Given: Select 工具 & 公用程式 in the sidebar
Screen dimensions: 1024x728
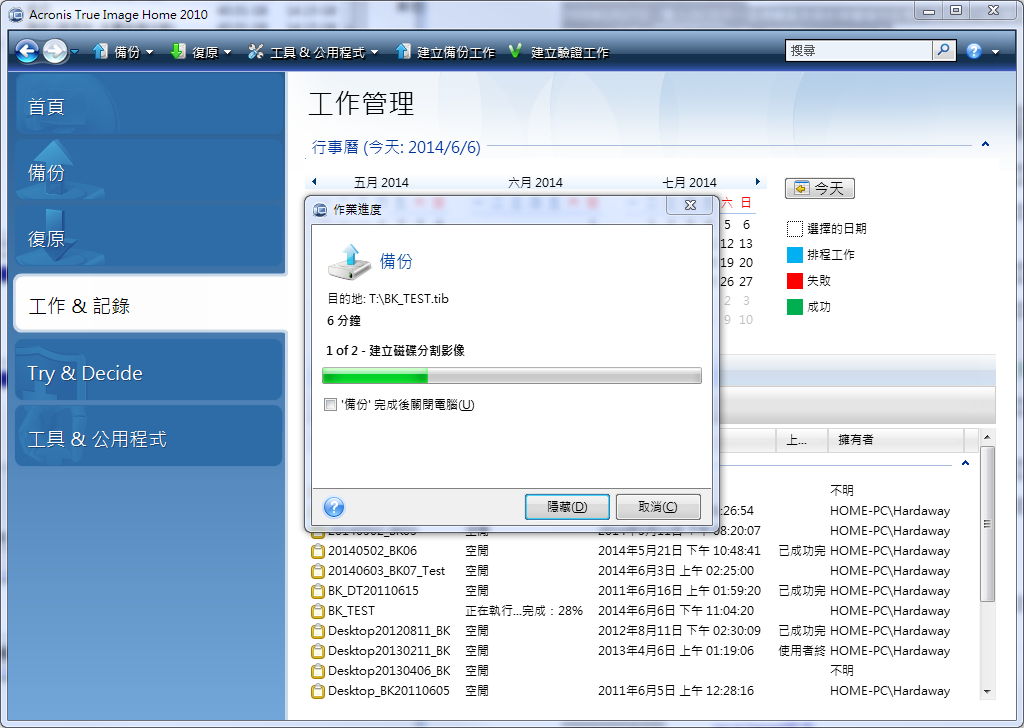Looking at the screenshot, I should click(x=150, y=437).
